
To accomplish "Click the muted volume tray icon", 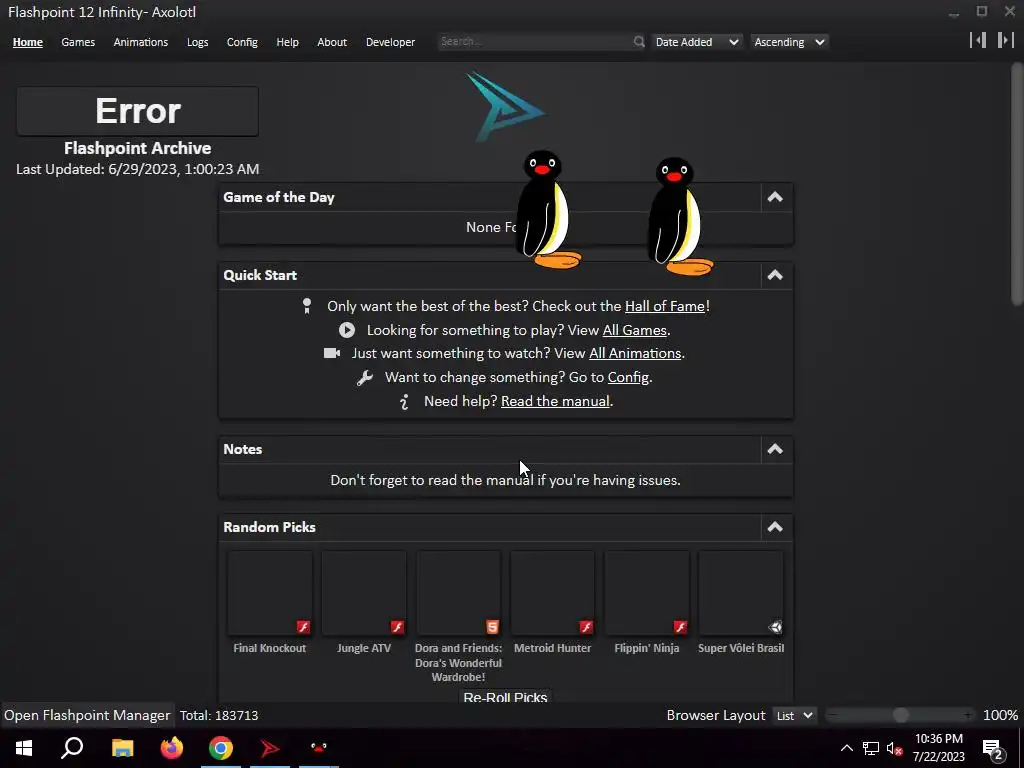I will pos(894,748).
